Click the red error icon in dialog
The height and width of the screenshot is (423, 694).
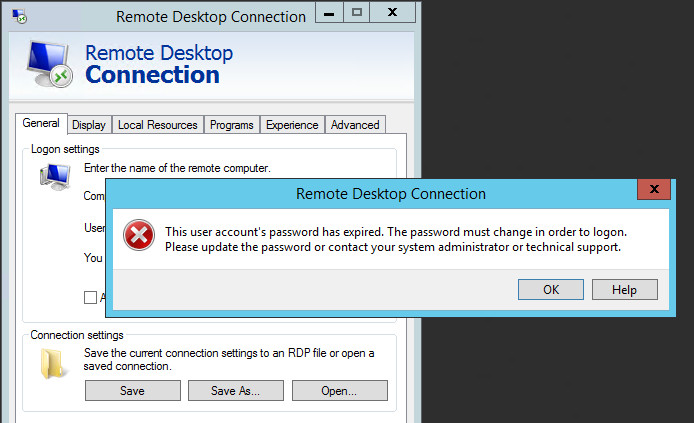point(139,235)
